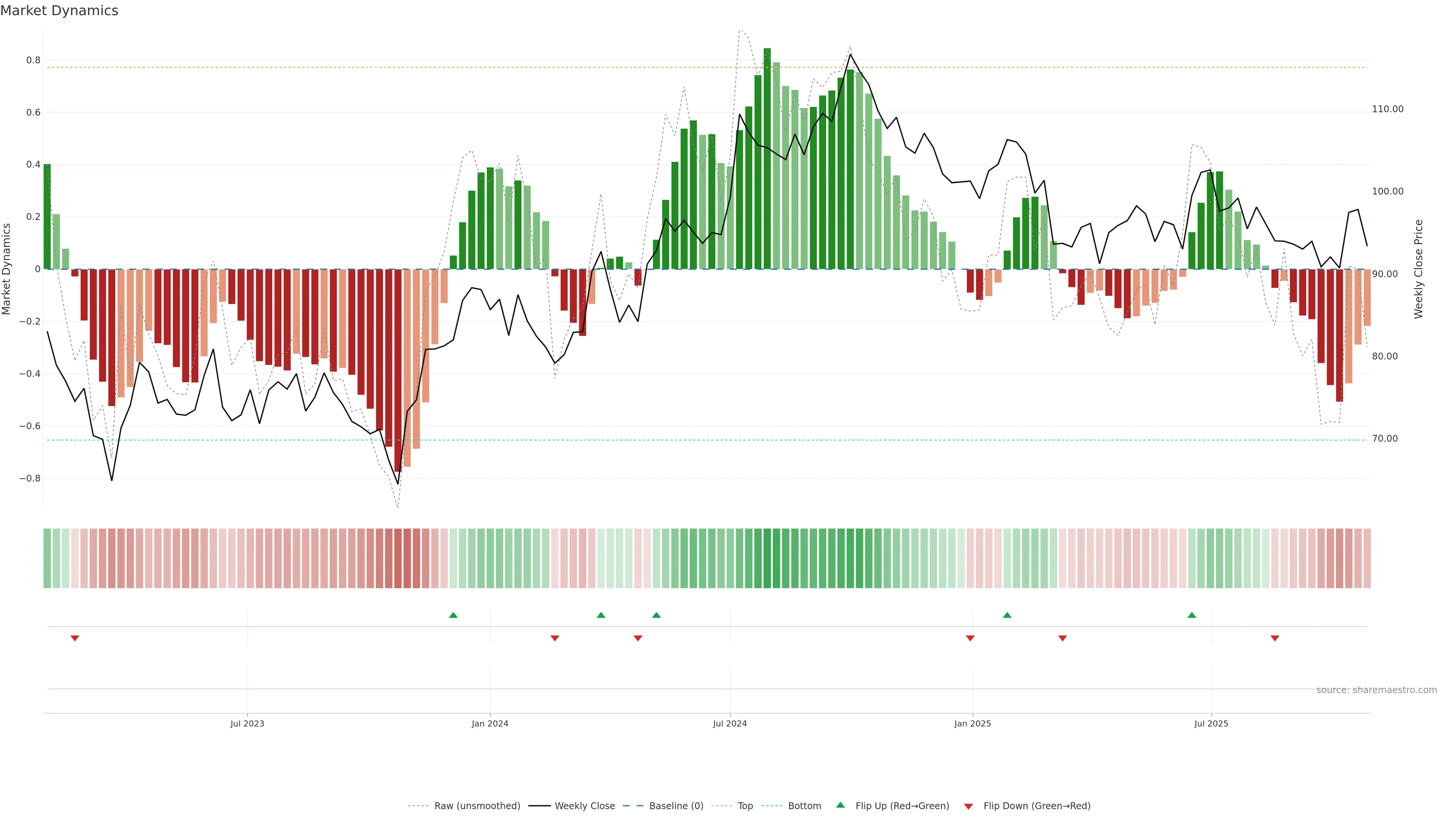The width and height of the screenshot is (1456, 819).
Task: Click the green Flip Up triangle before Jan 2024
Action: click(453, 615)
